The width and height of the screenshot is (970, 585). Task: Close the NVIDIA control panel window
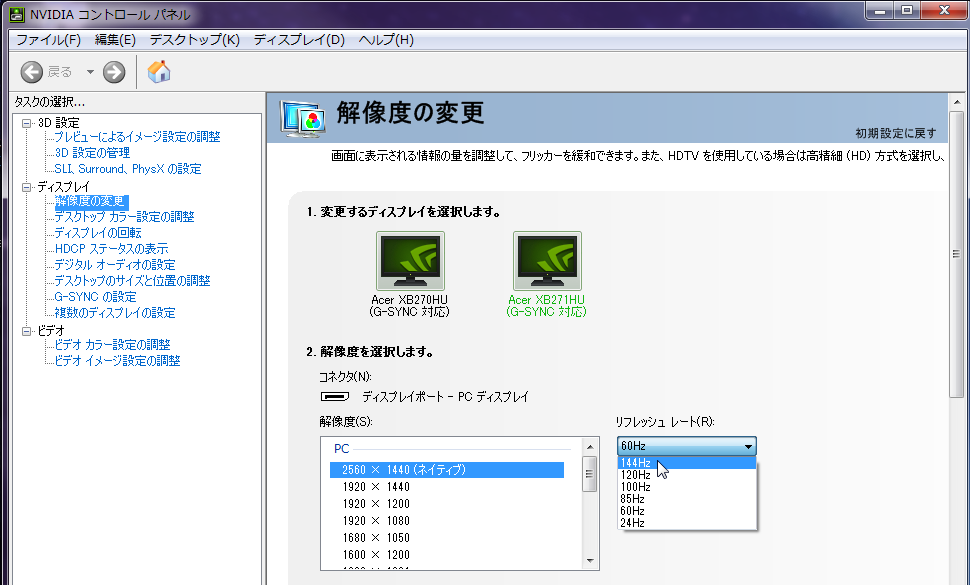click(x=944, y=11)
